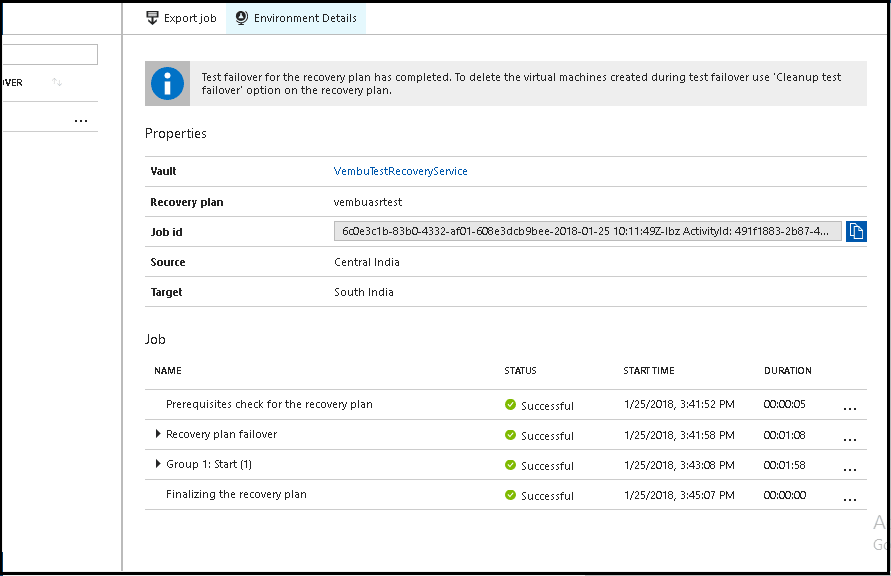The image size is (891, 576).
Task: Click the 'Central India' source value
Action: click(x=367, y=262)
